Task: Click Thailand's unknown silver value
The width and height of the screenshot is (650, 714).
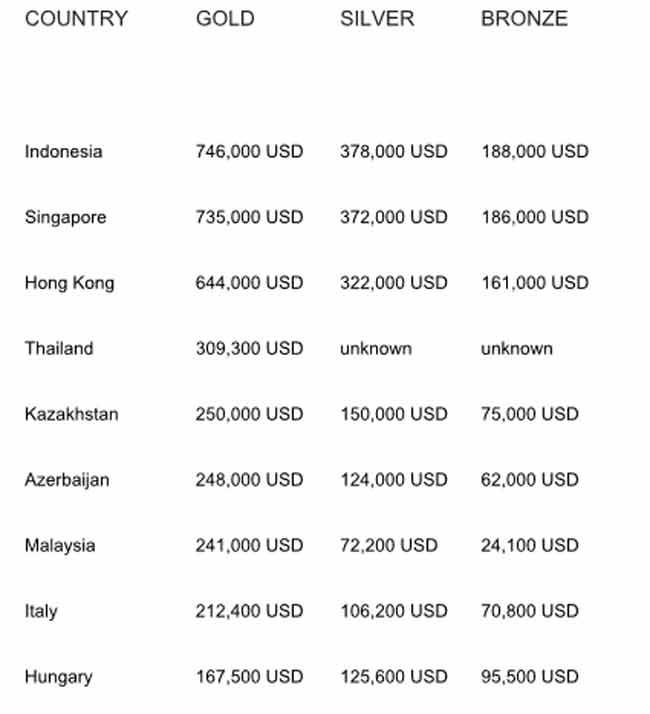Action: [x=376, y=349]
